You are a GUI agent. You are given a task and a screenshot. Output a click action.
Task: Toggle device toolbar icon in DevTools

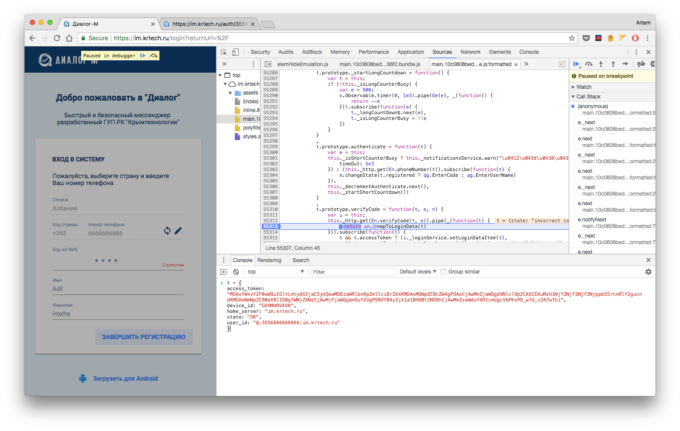(235, 52)
